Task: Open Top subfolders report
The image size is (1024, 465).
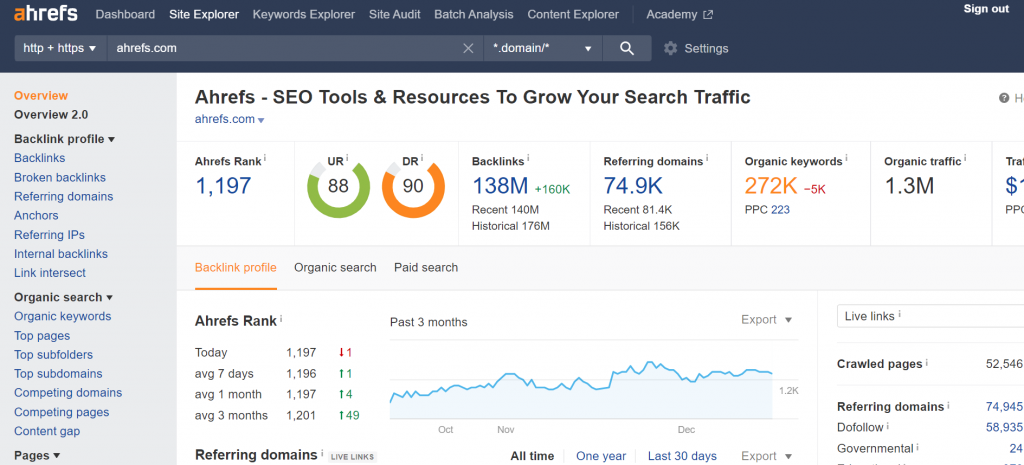Action: tap(54, 355)
